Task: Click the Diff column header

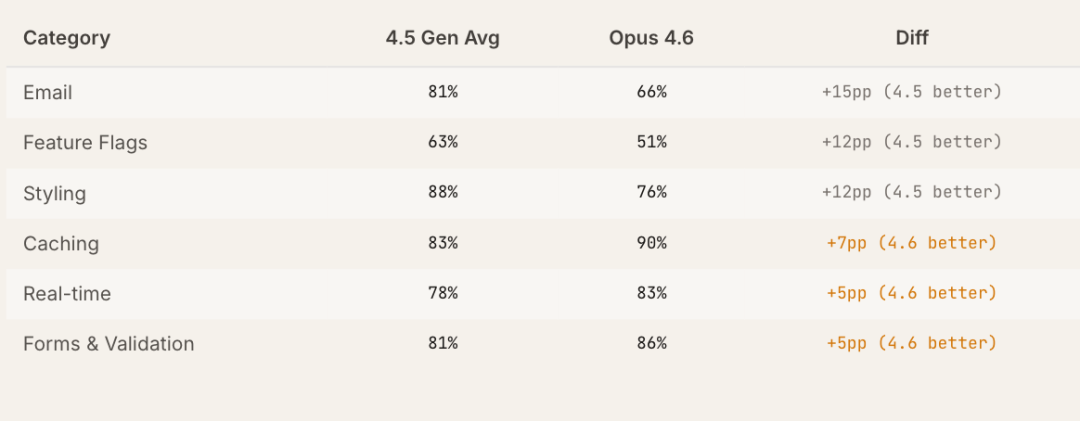Action: (911, 39)
